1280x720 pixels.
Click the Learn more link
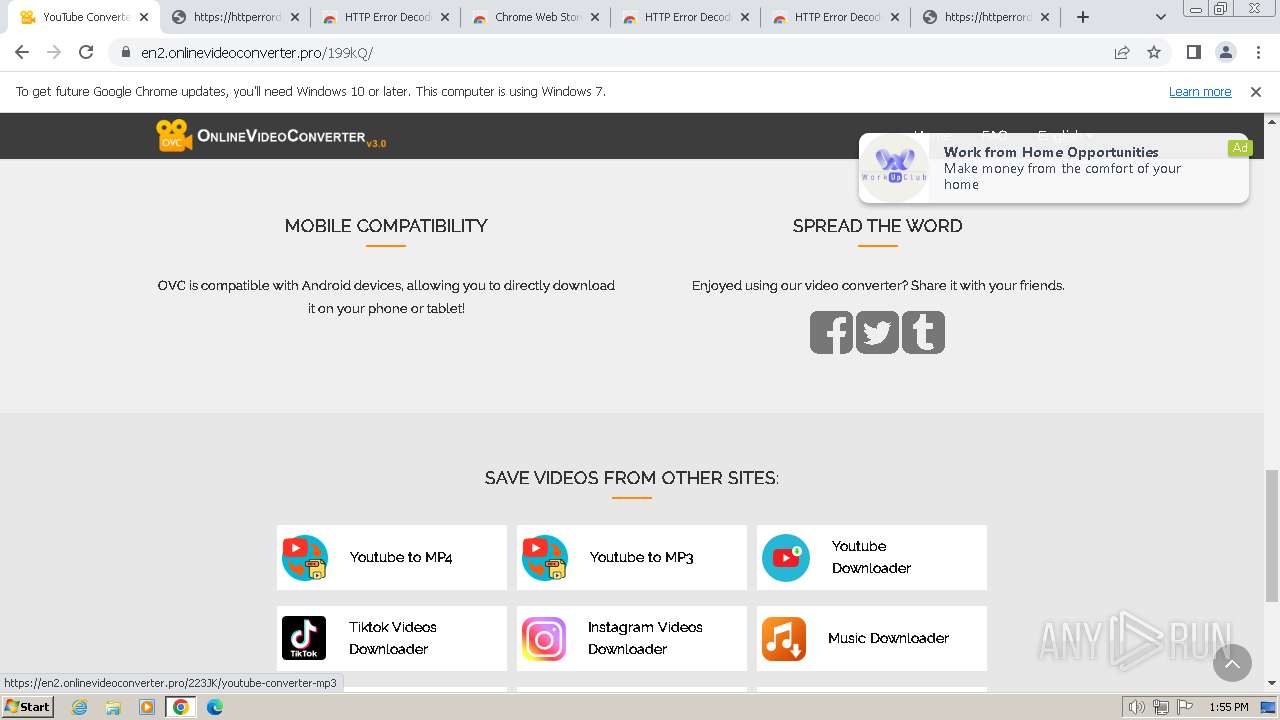click(x=1200, y=91)
